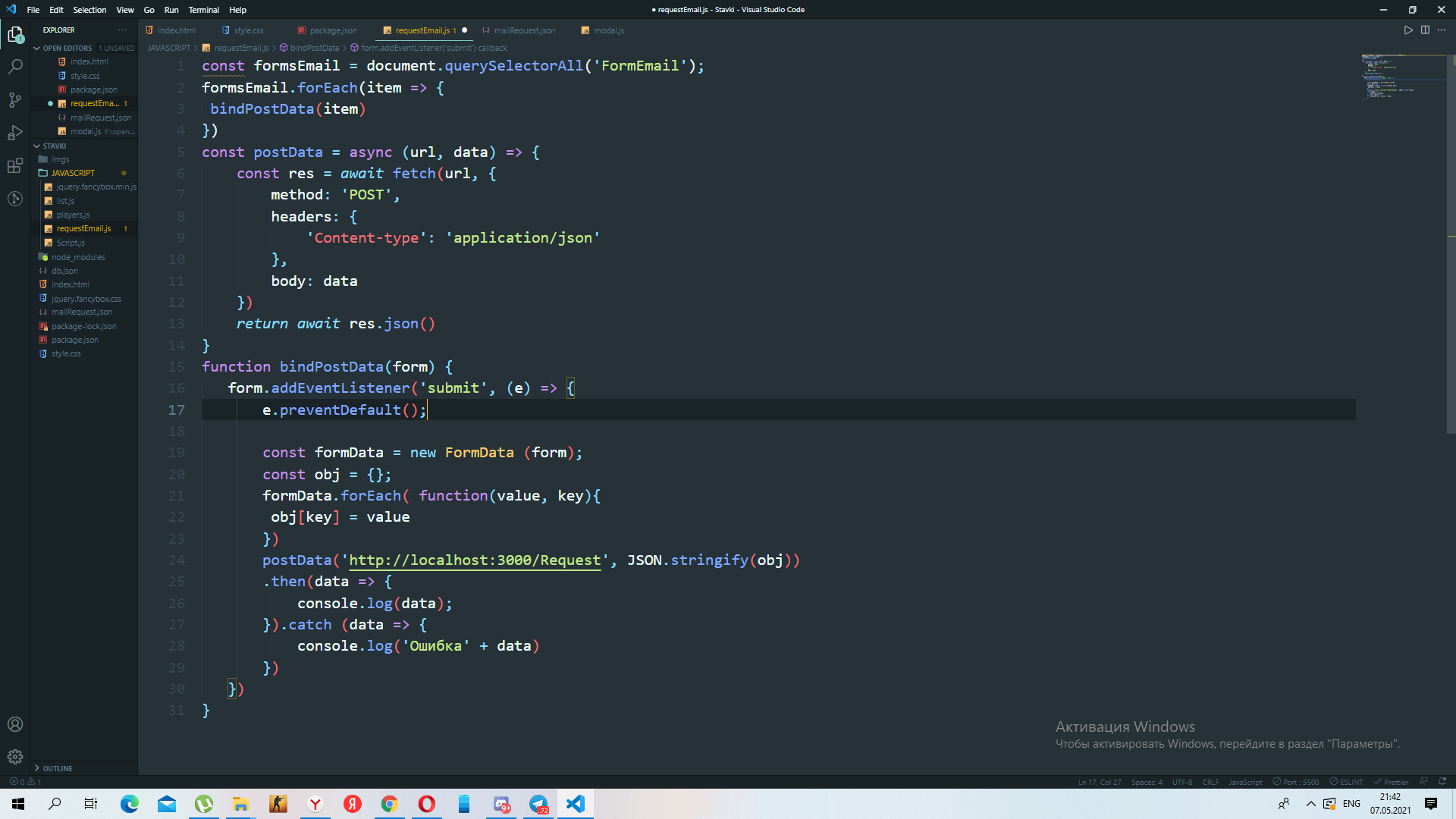Change indentation via Spaces: 4
Viewport: 1456px width, 819px height.
click(x=1147, y=782)
